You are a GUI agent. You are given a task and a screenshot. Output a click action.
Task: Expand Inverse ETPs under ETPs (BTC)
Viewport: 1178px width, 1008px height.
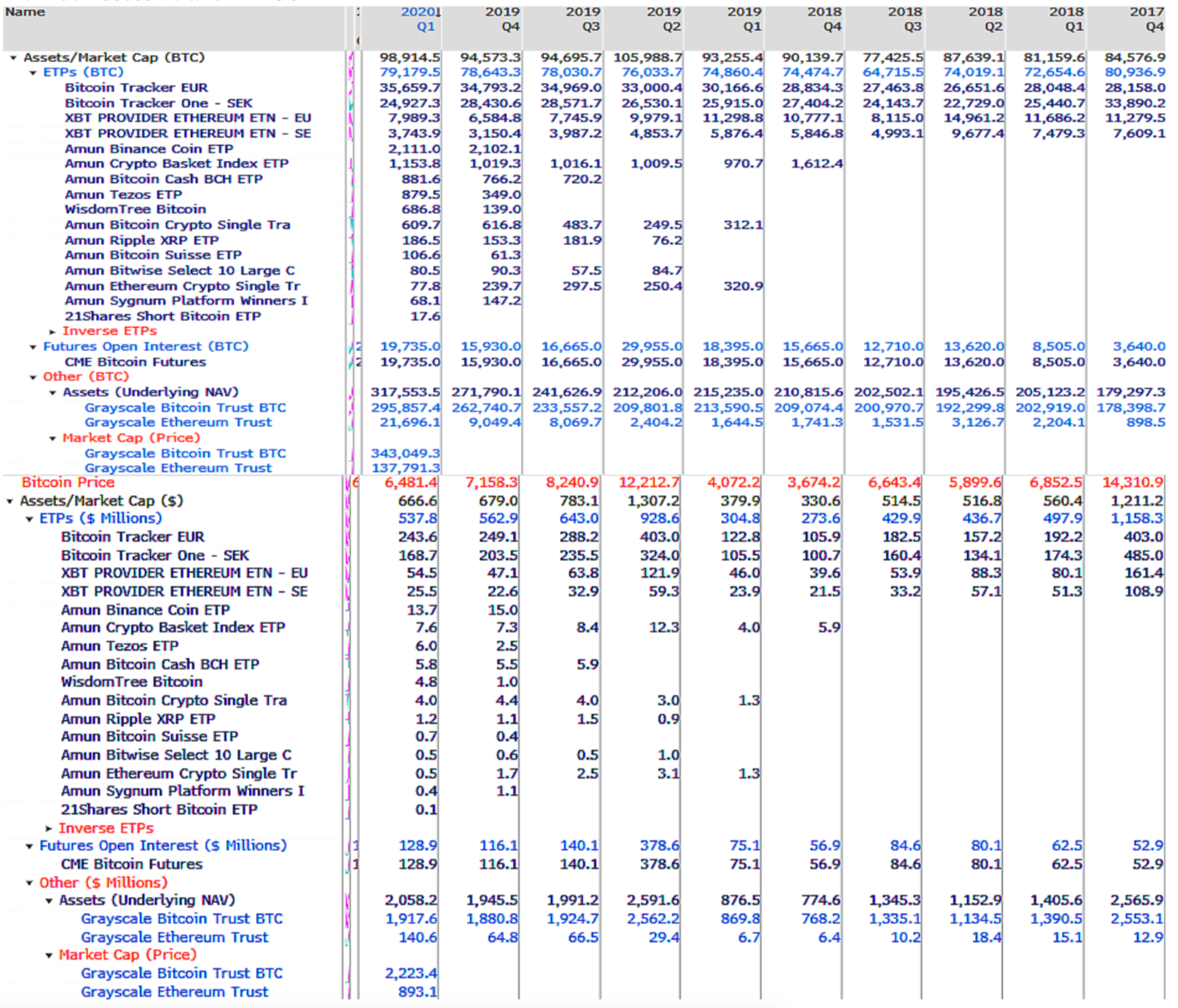click(52, 331)
